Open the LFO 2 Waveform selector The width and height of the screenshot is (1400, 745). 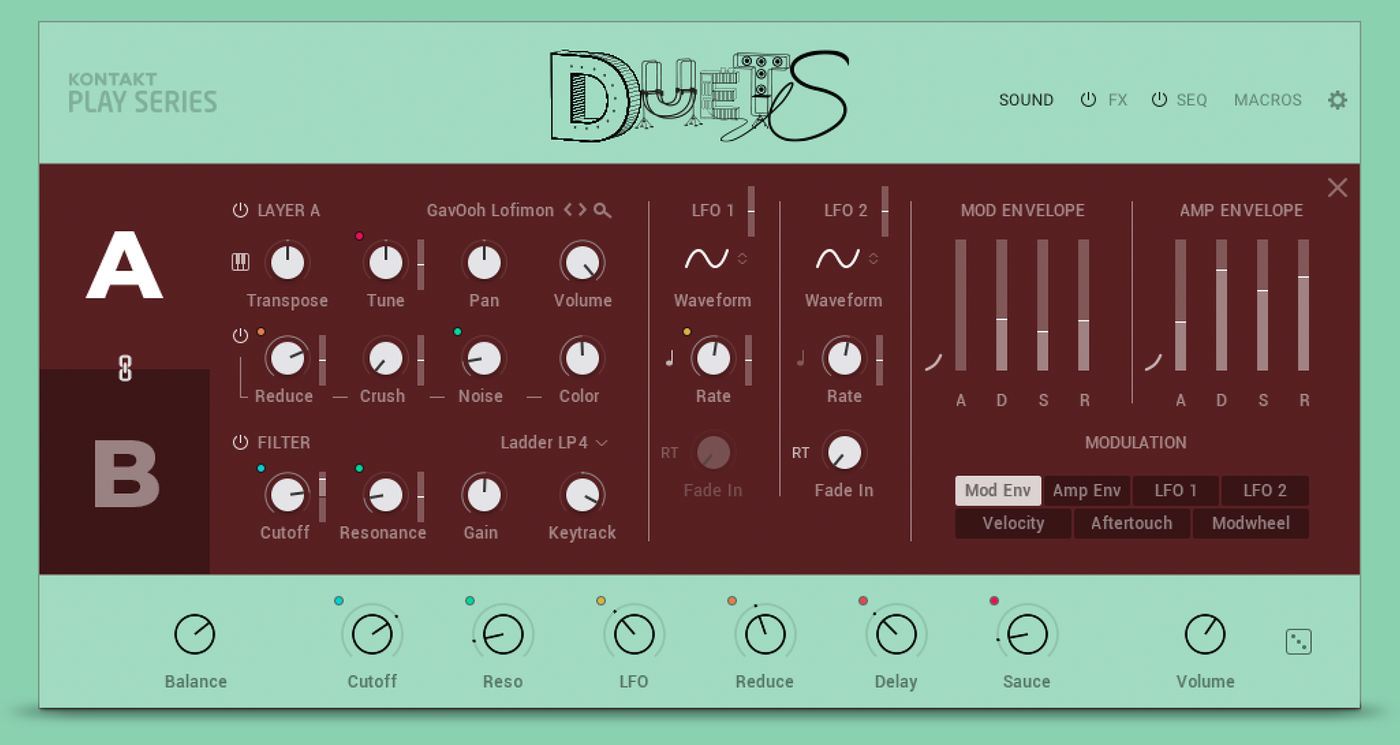point(848,259)
